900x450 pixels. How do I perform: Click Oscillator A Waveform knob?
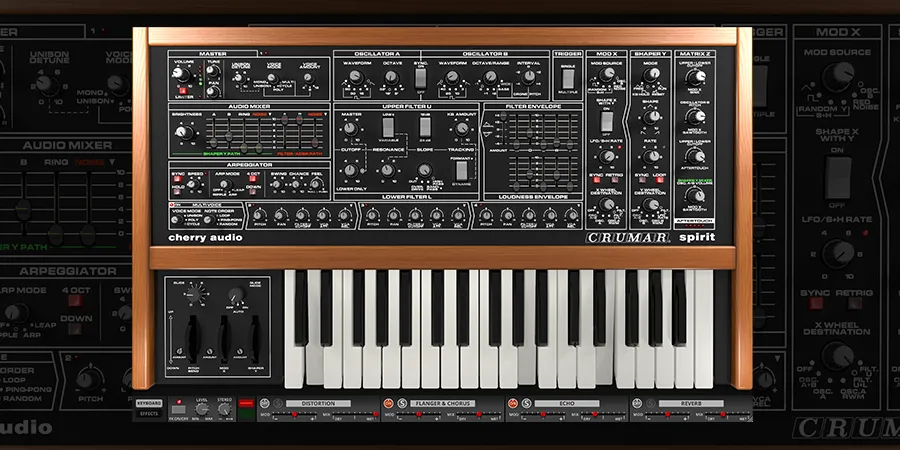[356, 76]
